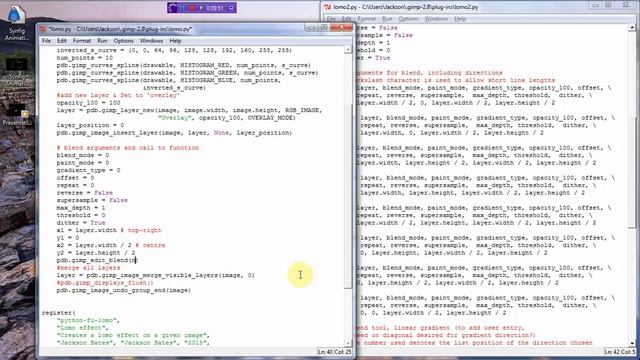
Task: Open File menu in lomo2.py window
Action: 331,19
